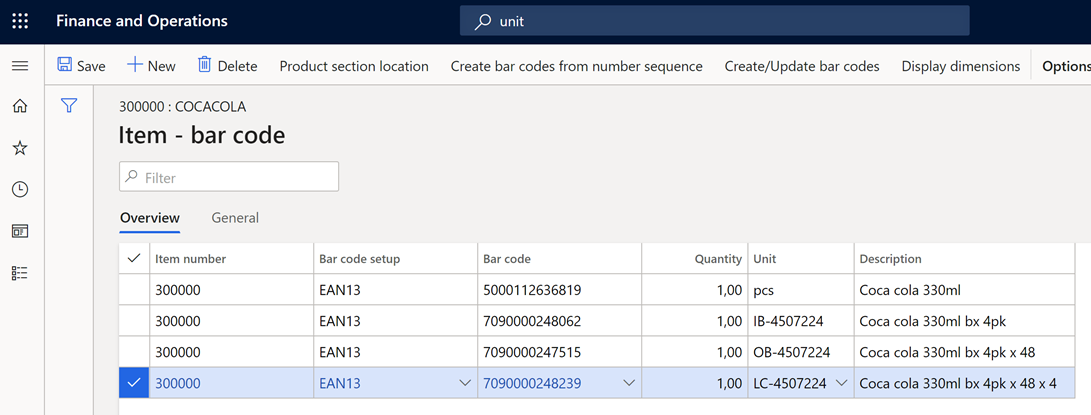Screen dimensions: 1091x415
Task: Switch to the General tab
Action: click(x=235, y=218)
